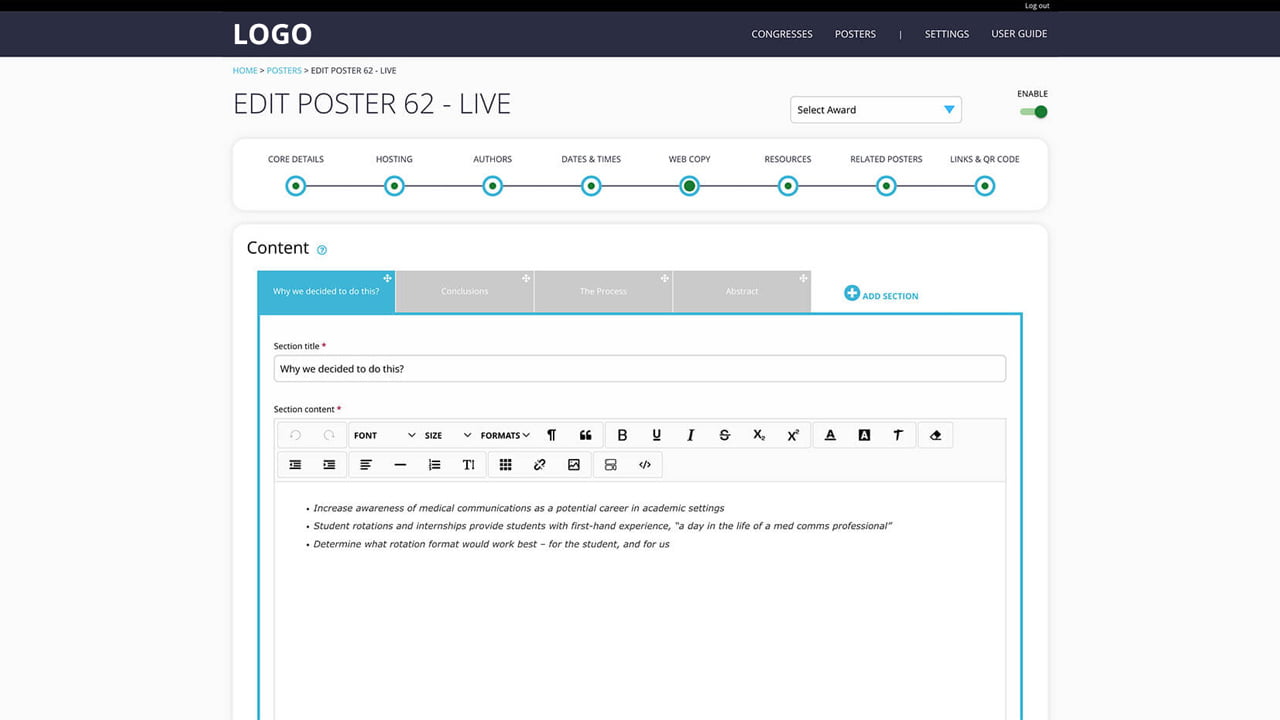Apply strikethrough formatting

[x=725, y=435]
